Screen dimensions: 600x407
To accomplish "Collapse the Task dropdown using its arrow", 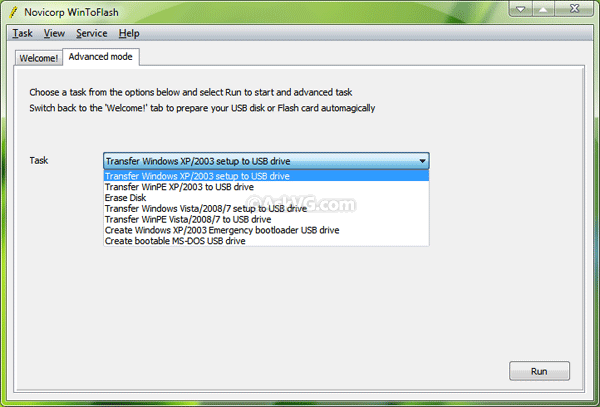I will coord(422,160).
